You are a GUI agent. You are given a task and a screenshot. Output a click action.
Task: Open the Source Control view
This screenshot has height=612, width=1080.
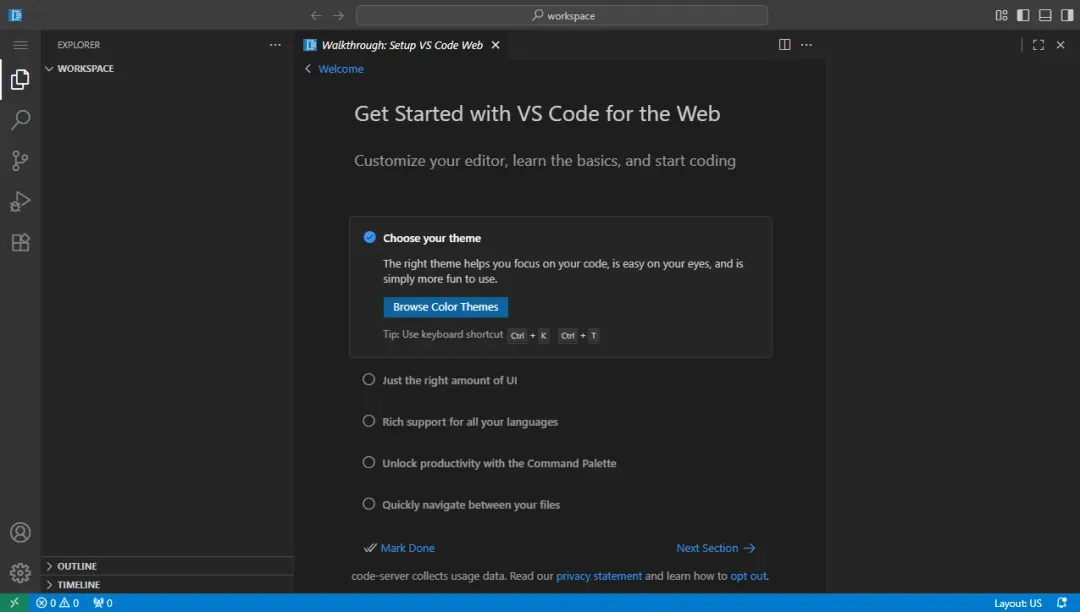tap(20, 161)
